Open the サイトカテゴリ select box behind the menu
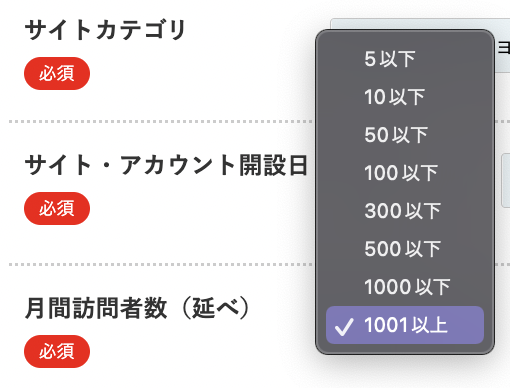This screenshot has width=510, height=388. [x=502, y=45]
